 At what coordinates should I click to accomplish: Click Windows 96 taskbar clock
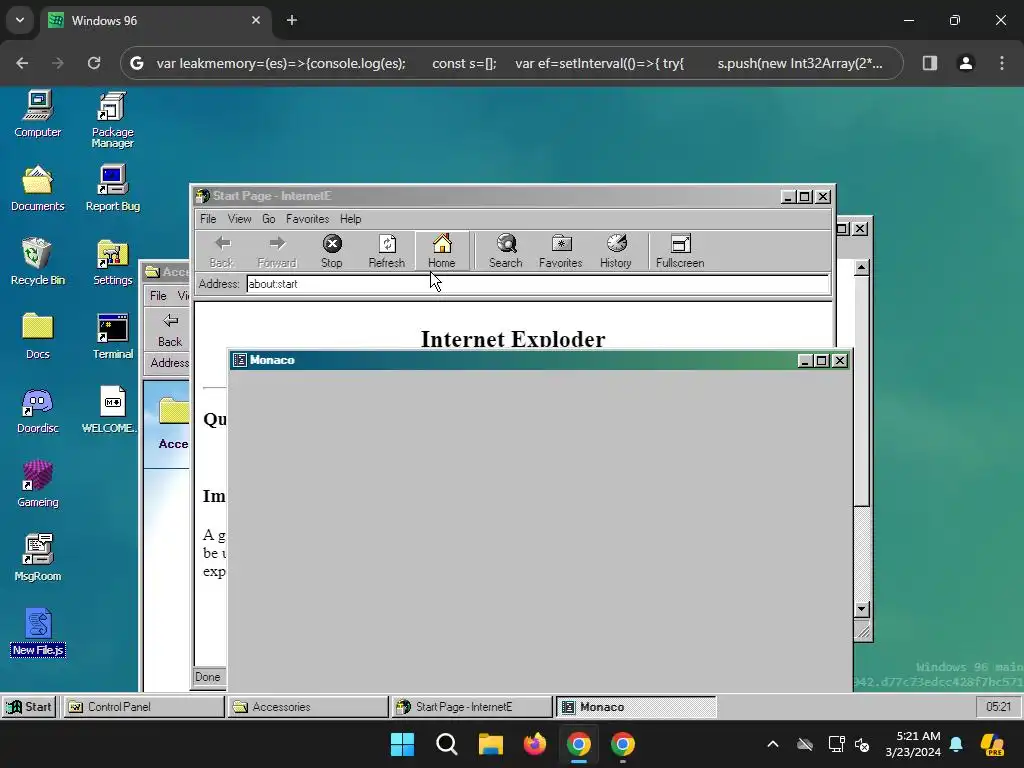[999, 707]
